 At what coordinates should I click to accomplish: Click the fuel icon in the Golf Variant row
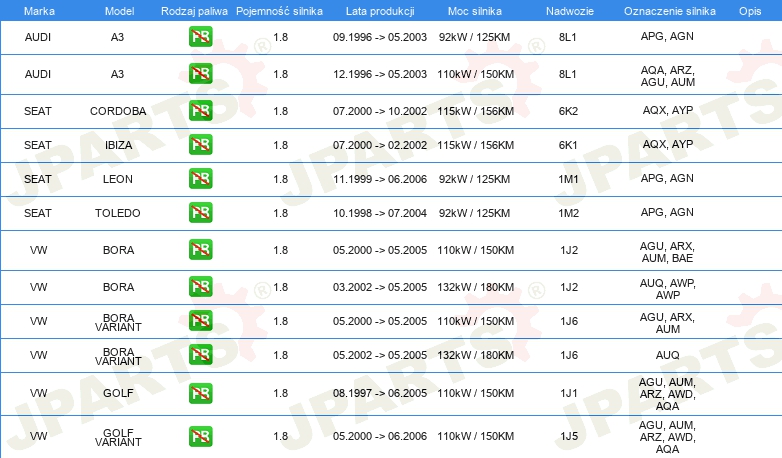tap(200, 436)
